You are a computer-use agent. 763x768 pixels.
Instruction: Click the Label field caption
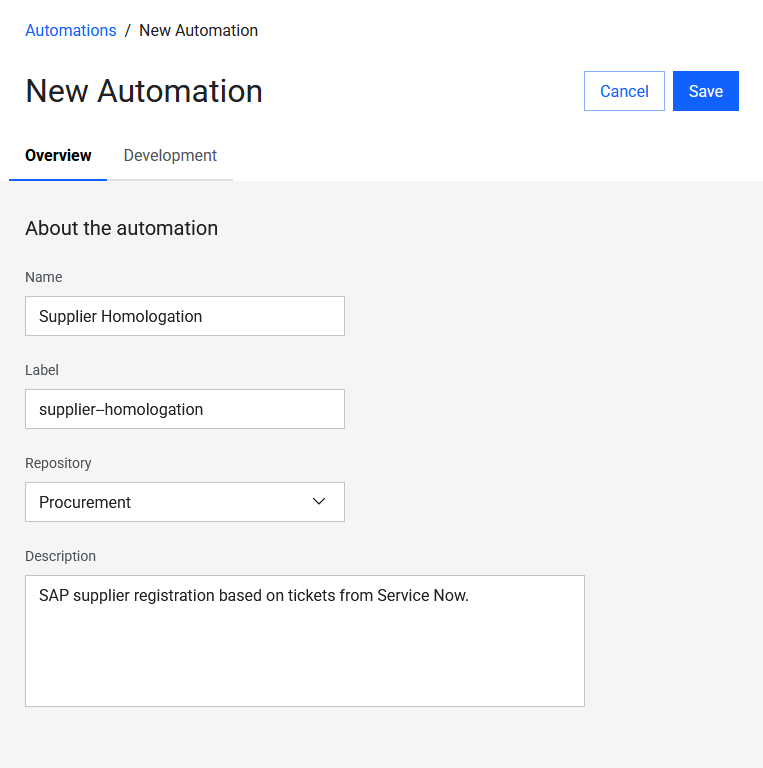point(42,370)
